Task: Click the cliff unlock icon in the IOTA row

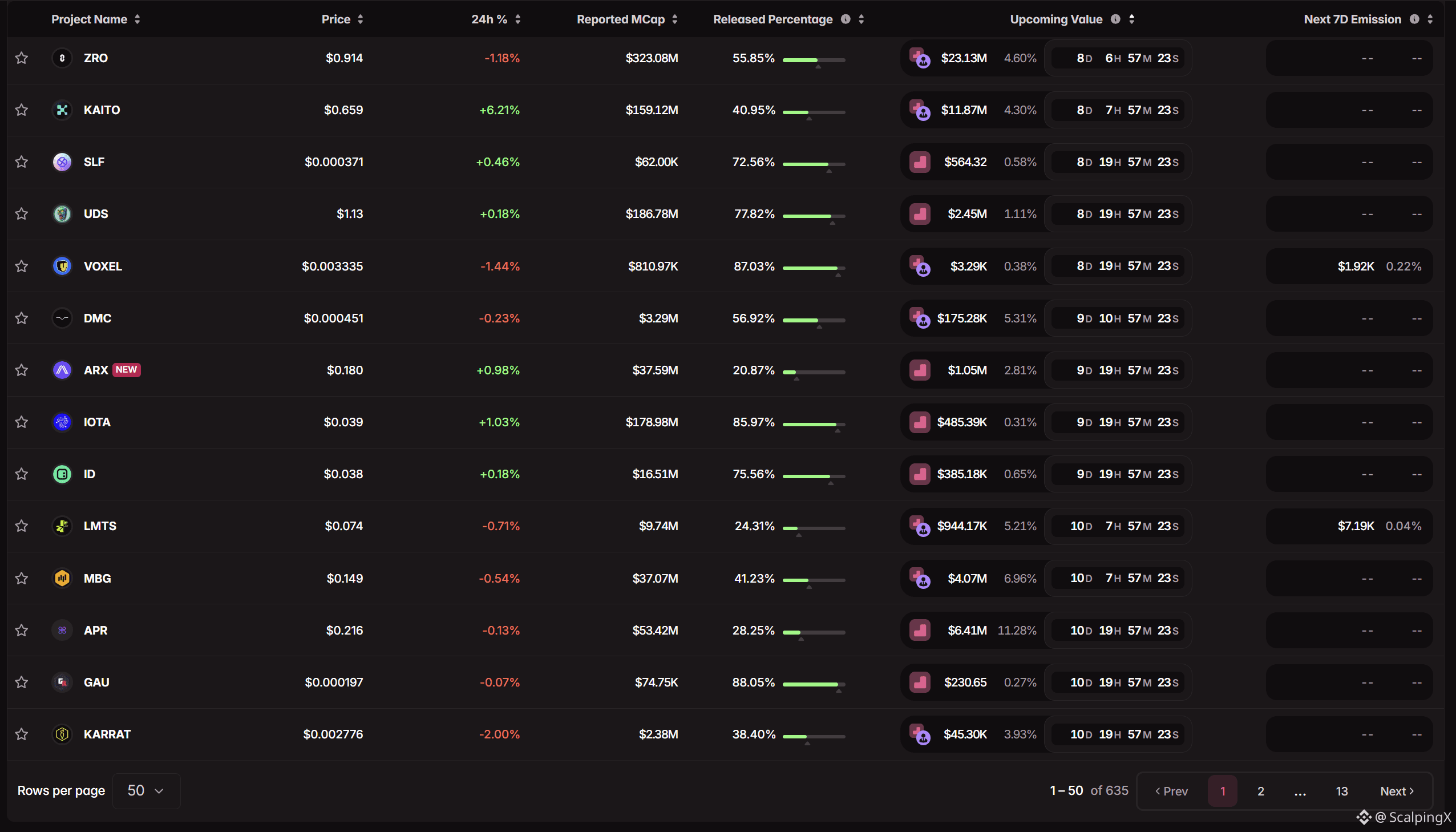Action: (x=920, y=422)
